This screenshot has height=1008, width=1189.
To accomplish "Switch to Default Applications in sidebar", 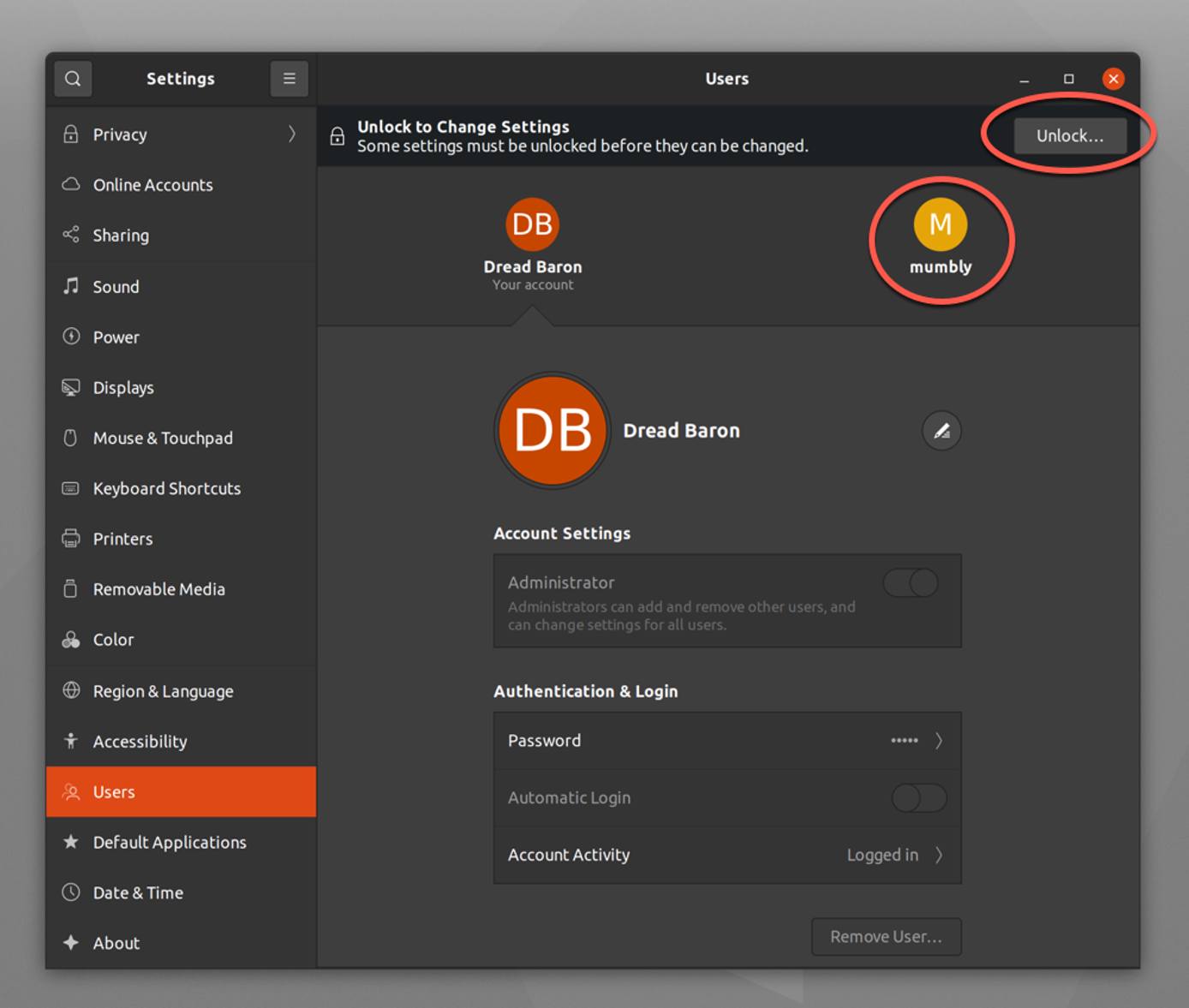I will [x=169, y=842].
